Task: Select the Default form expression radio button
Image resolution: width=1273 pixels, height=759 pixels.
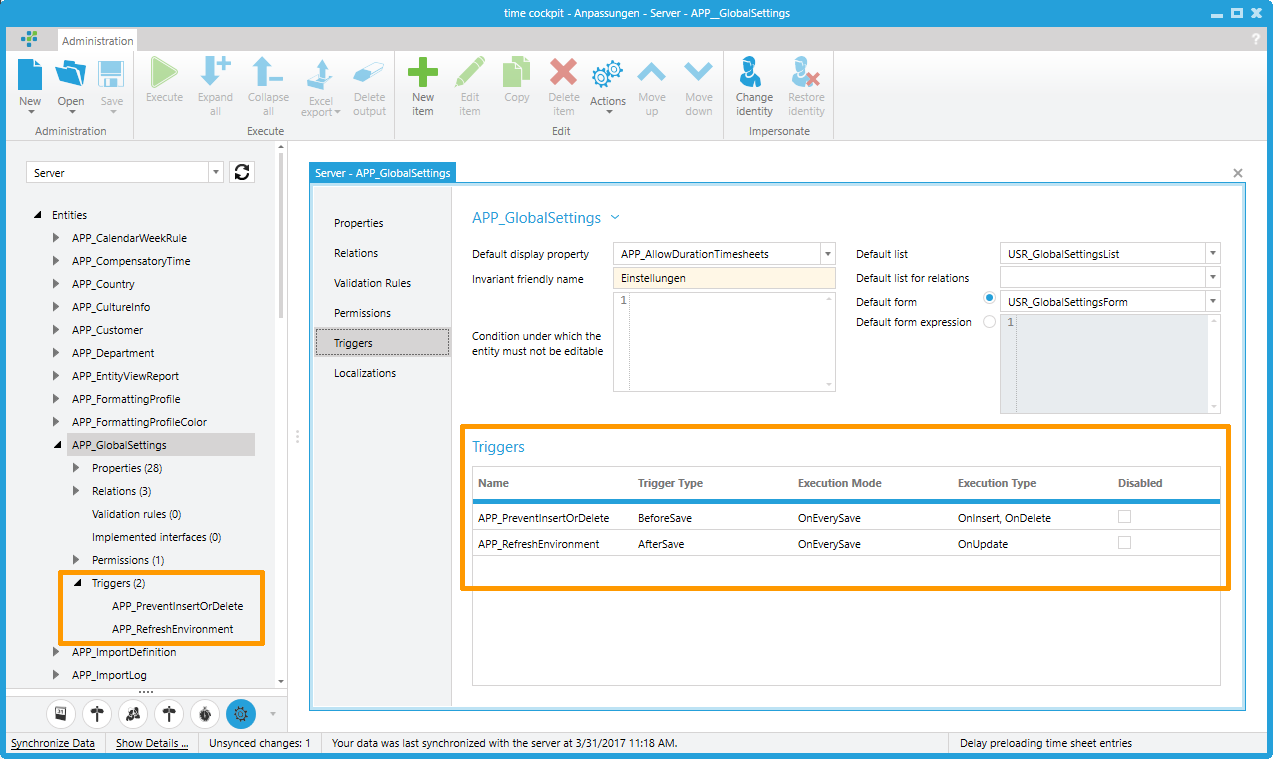Action: pos(990,322)
